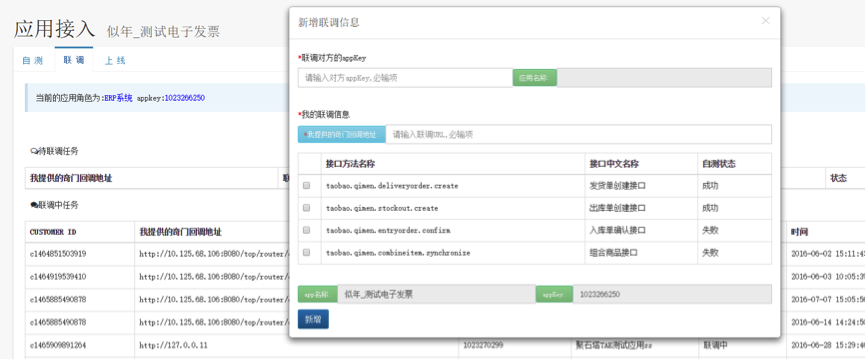The height and width of the screenshot is (360, 866).
Task: Check taobao.qimen.combineitem.synchronize row checkbox
Action: tap(307, 252)
